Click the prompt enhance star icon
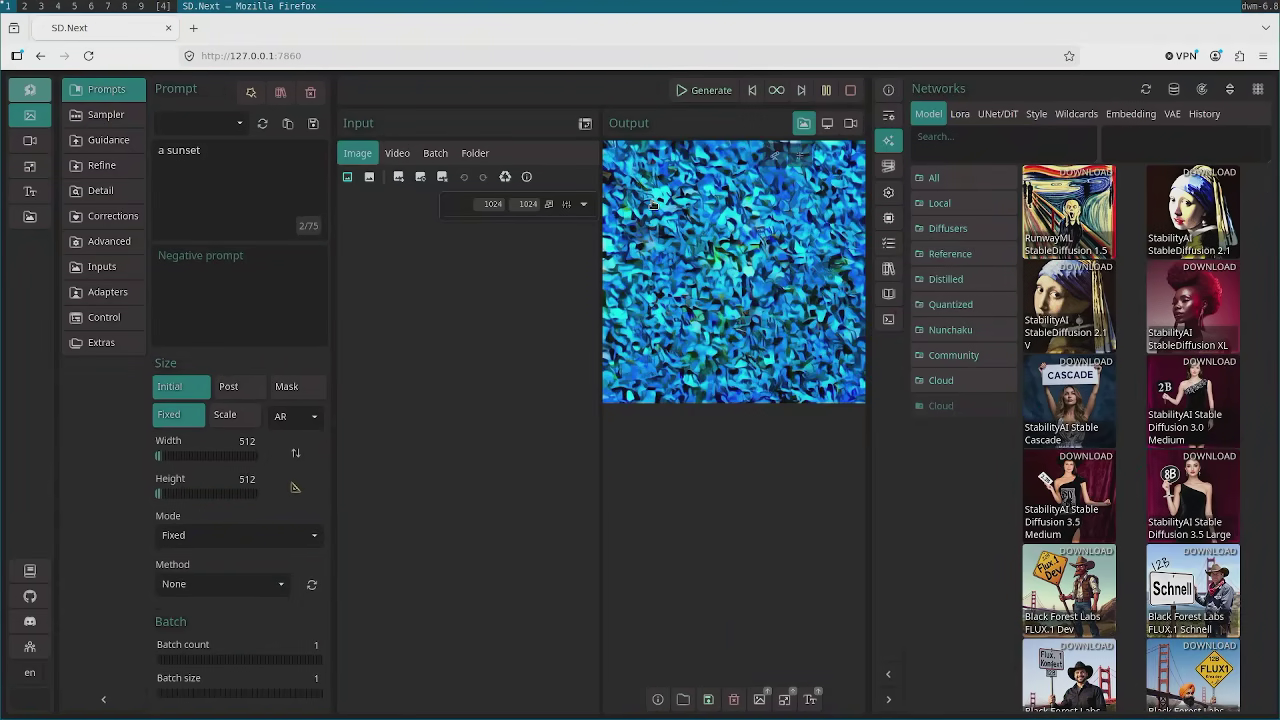The width and height of the screenshot is (1280, 720). 251,93
